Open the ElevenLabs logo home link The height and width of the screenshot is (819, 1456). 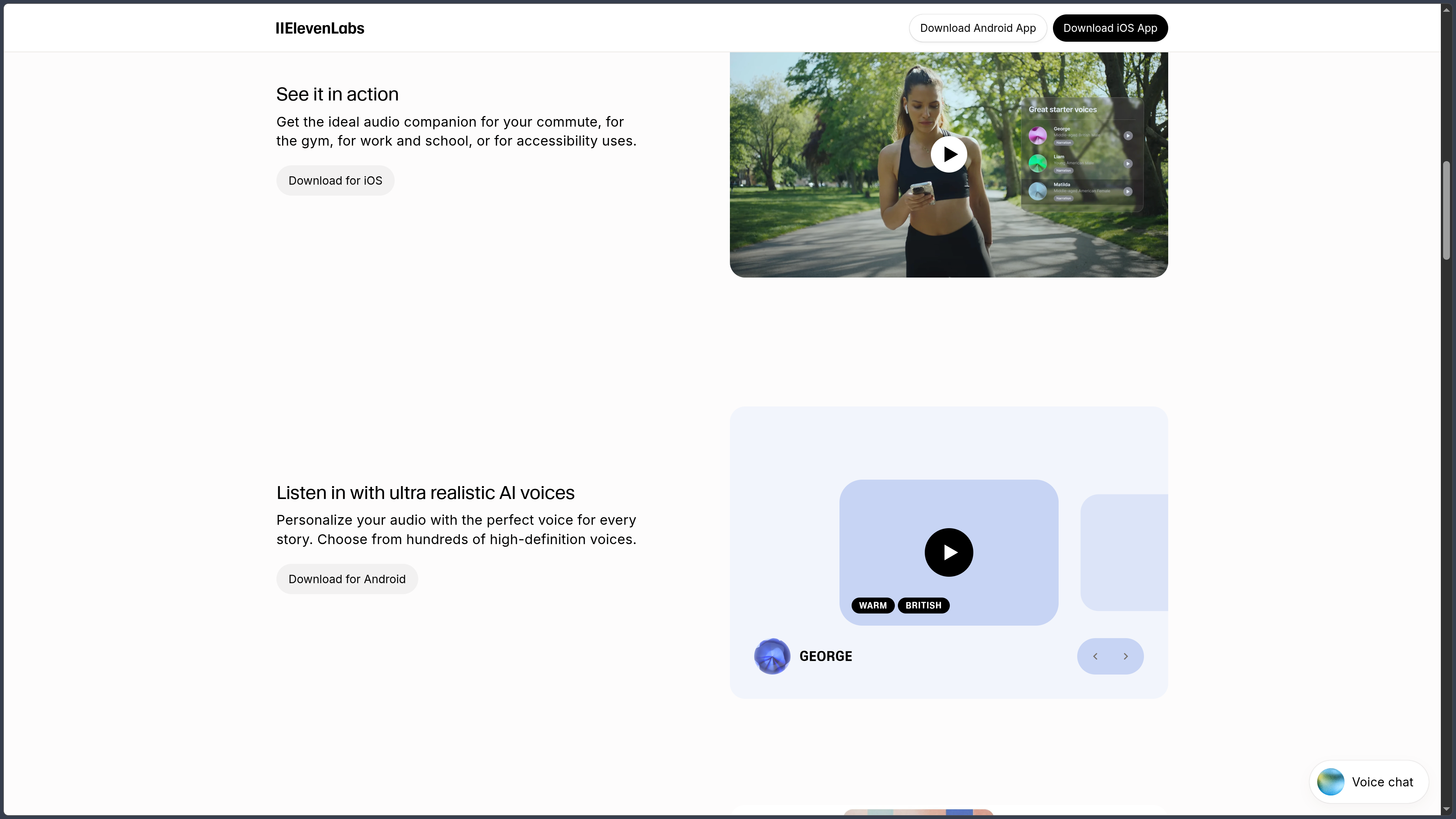click(320, 28)
